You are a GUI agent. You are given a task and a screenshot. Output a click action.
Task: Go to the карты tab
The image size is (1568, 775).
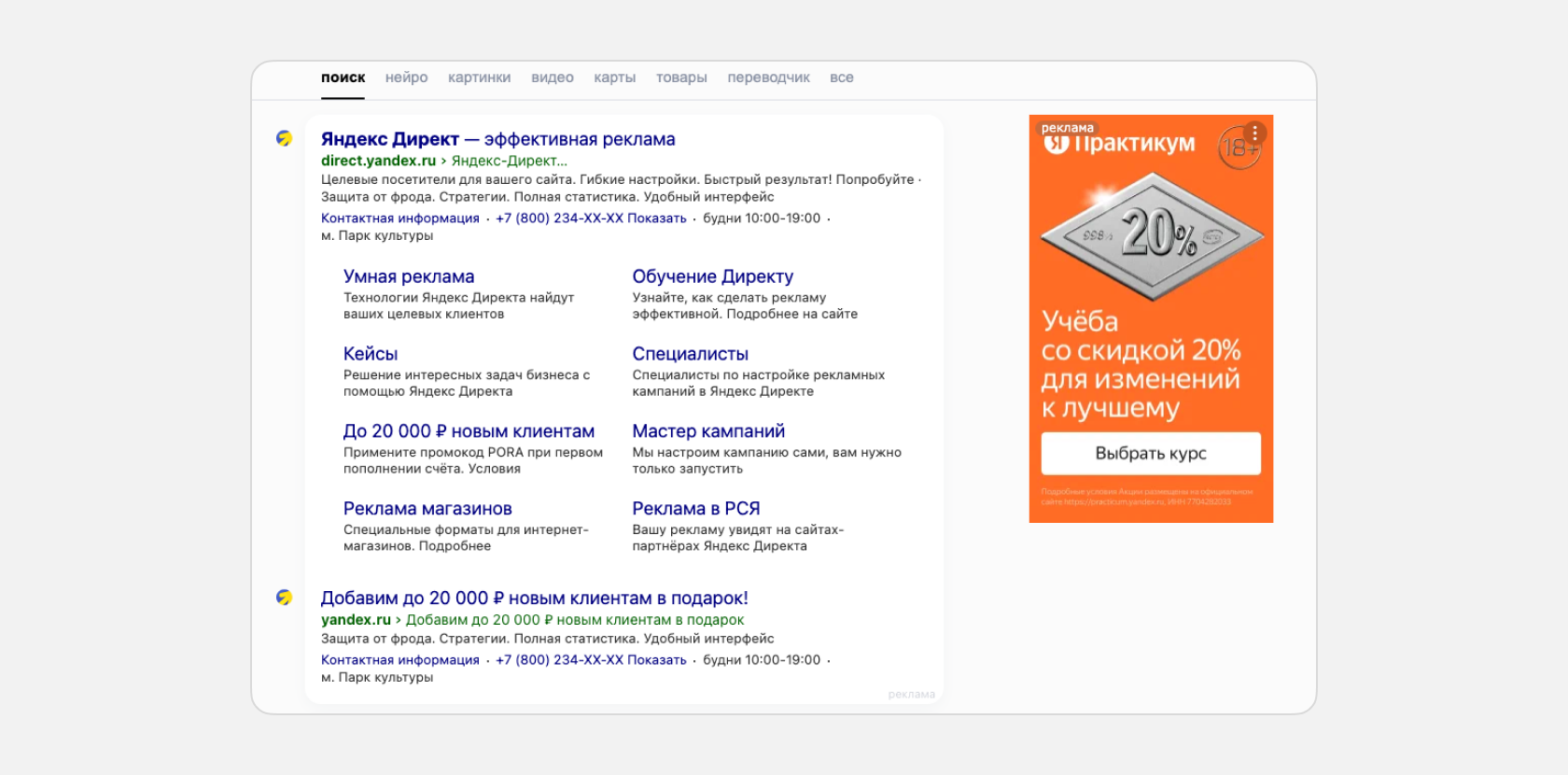click(614, 77)
